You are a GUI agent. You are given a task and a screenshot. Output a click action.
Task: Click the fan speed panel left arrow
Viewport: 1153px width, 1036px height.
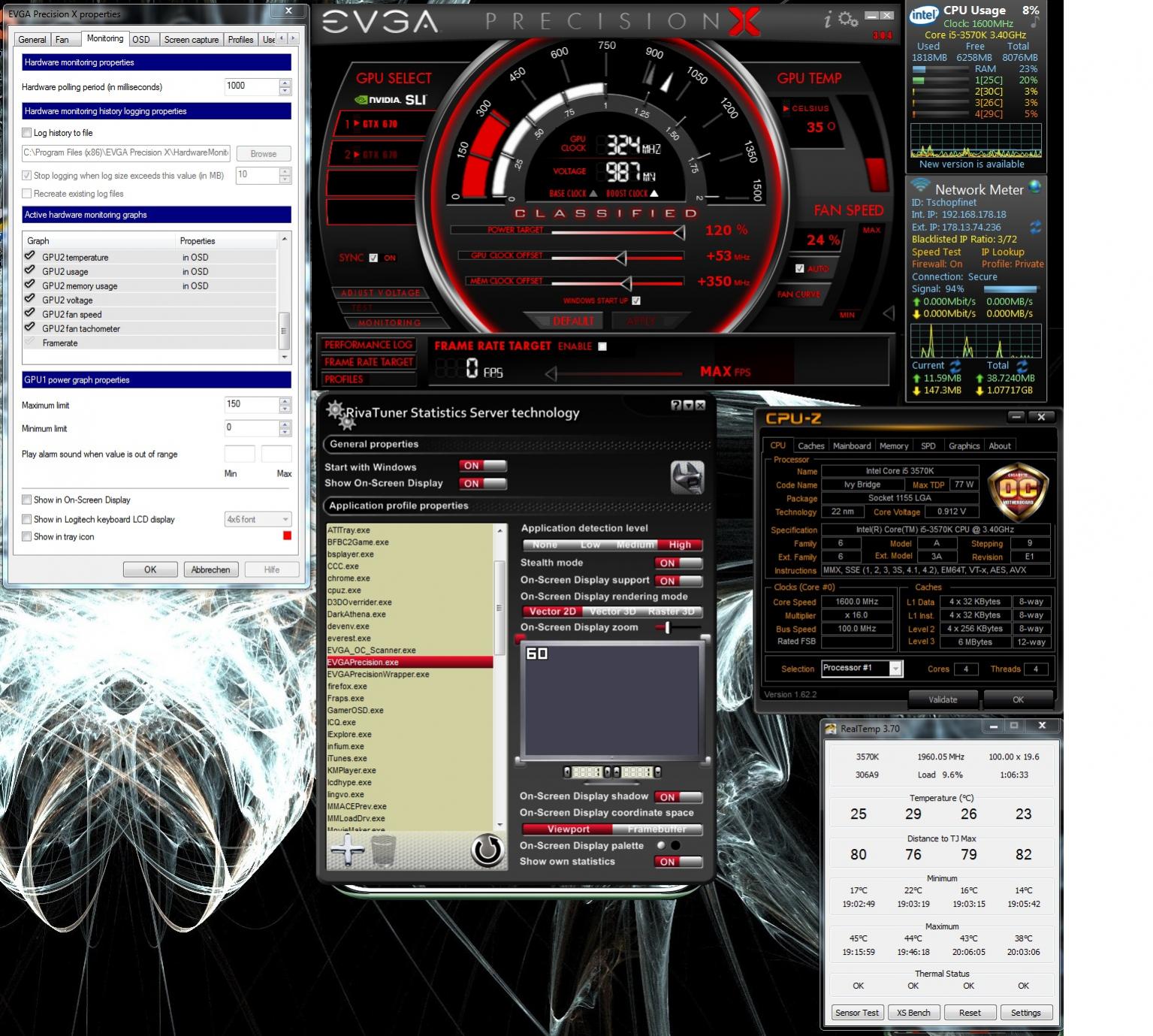[889, 313]
